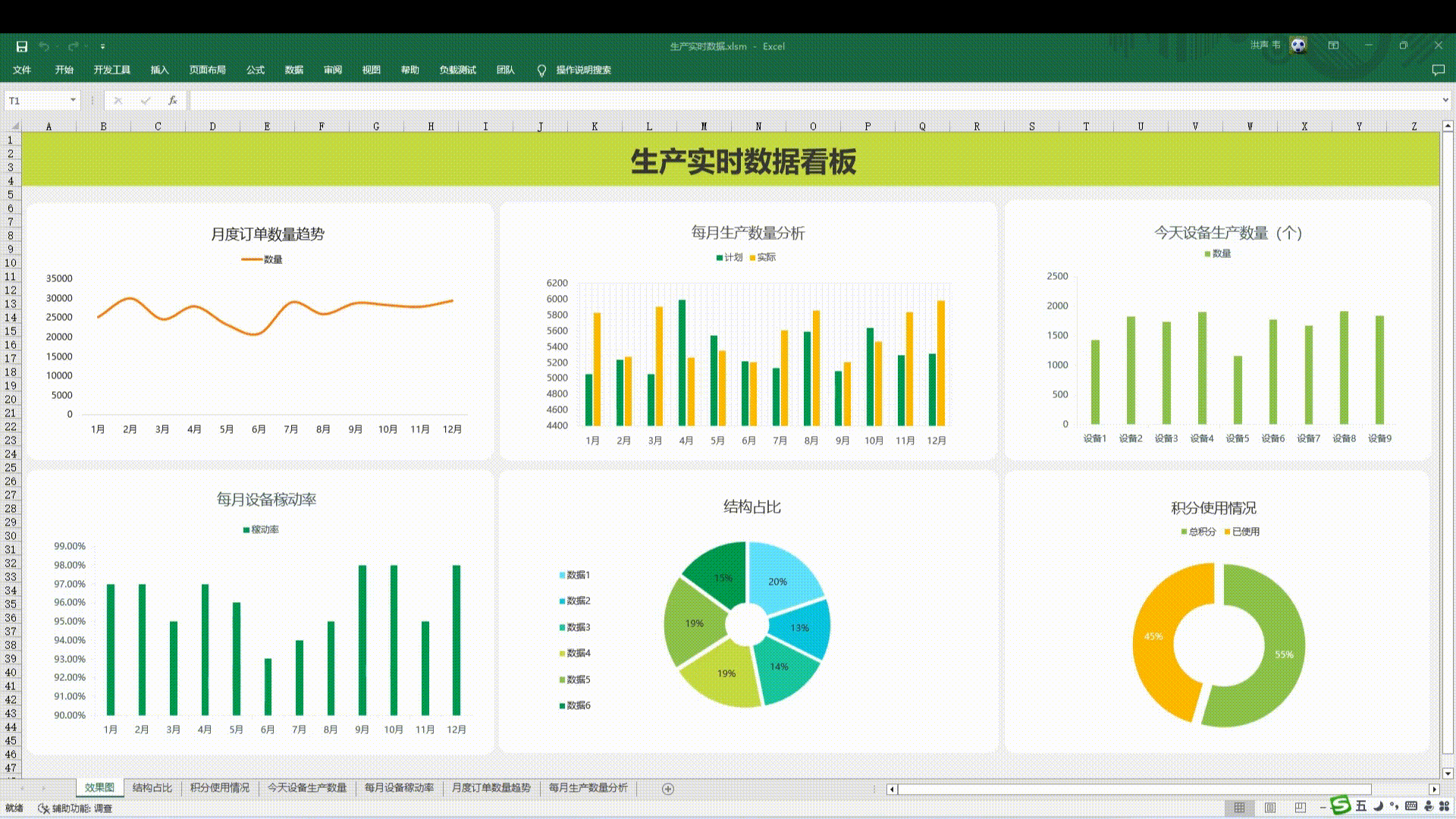
Task: Click the Sogou input method S icon
Action: point(1341,805)
